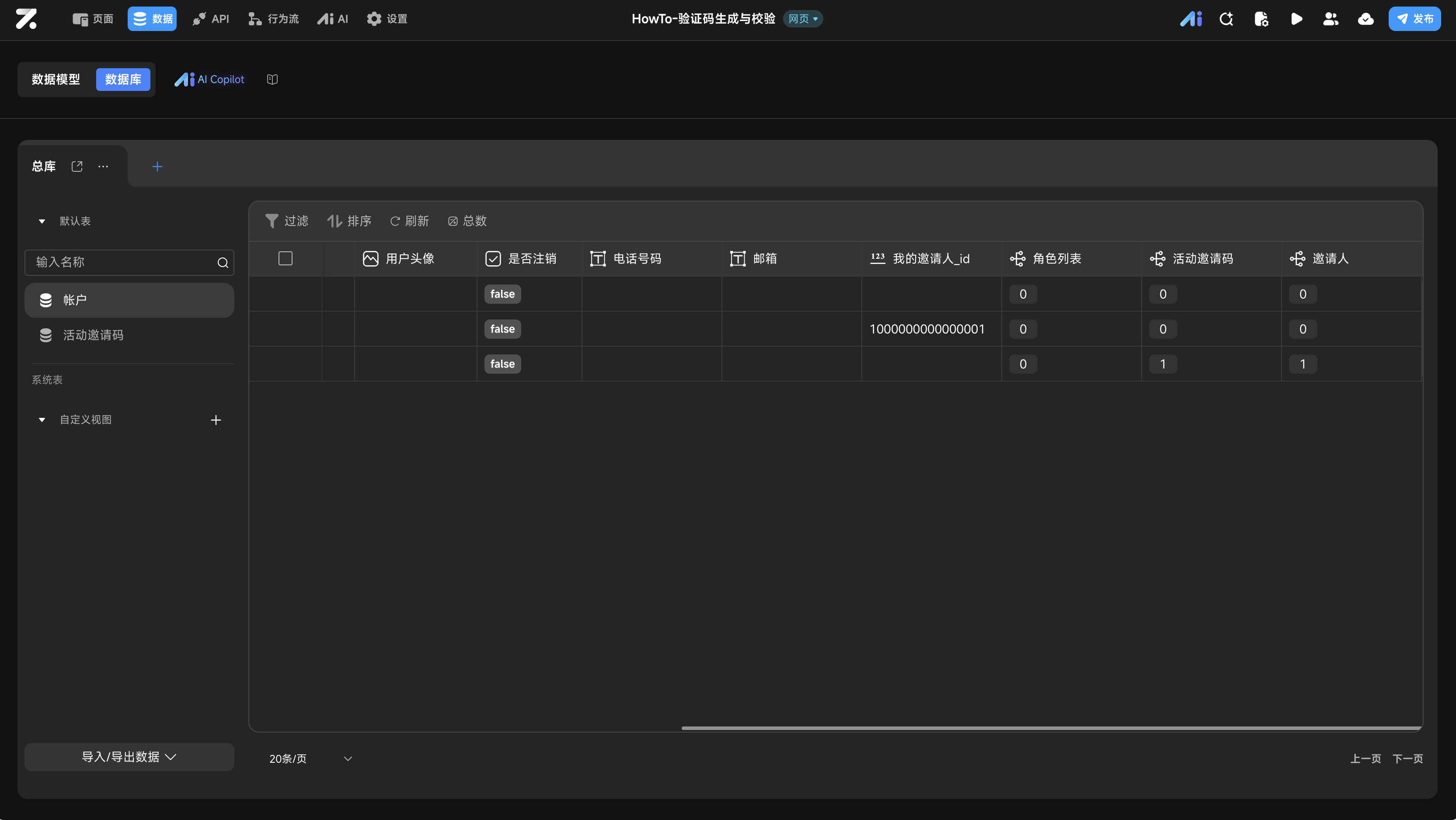The width and height of the screenshot is (1456, 820).
Task: Collapse the 默认表 tree section
Action: [x=42, y=222]
